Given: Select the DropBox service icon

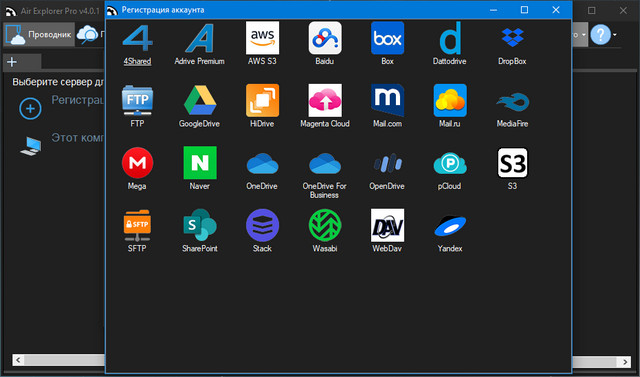Looking at the screenshot, I should (512, 38).
